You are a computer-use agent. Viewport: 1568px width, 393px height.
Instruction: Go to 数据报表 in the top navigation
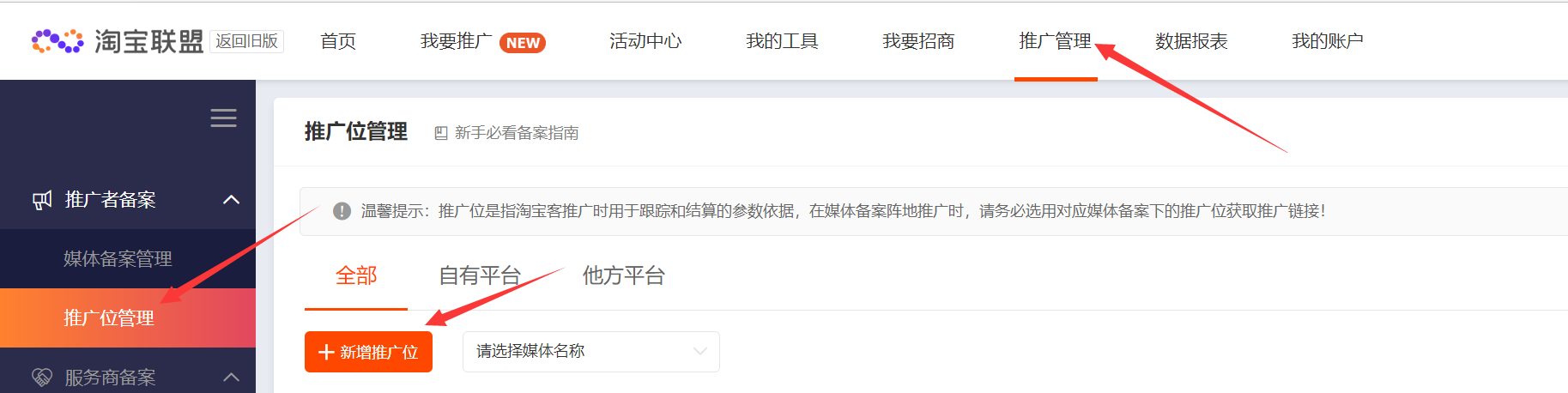tap(1191, 41)
